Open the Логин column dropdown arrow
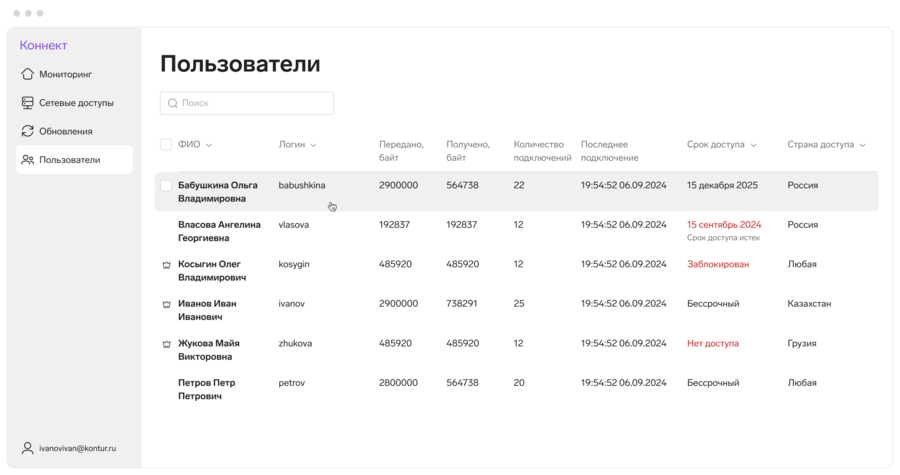 [313, 145]
